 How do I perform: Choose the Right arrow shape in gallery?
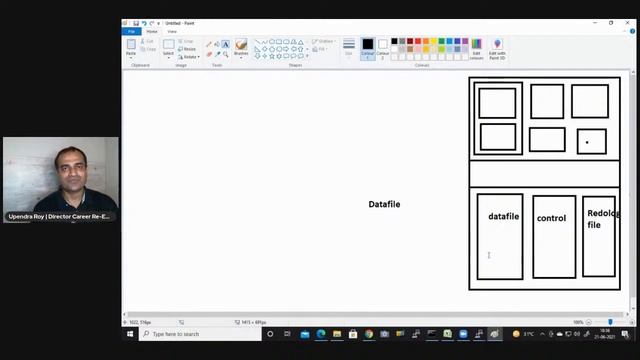pos(286,49)
